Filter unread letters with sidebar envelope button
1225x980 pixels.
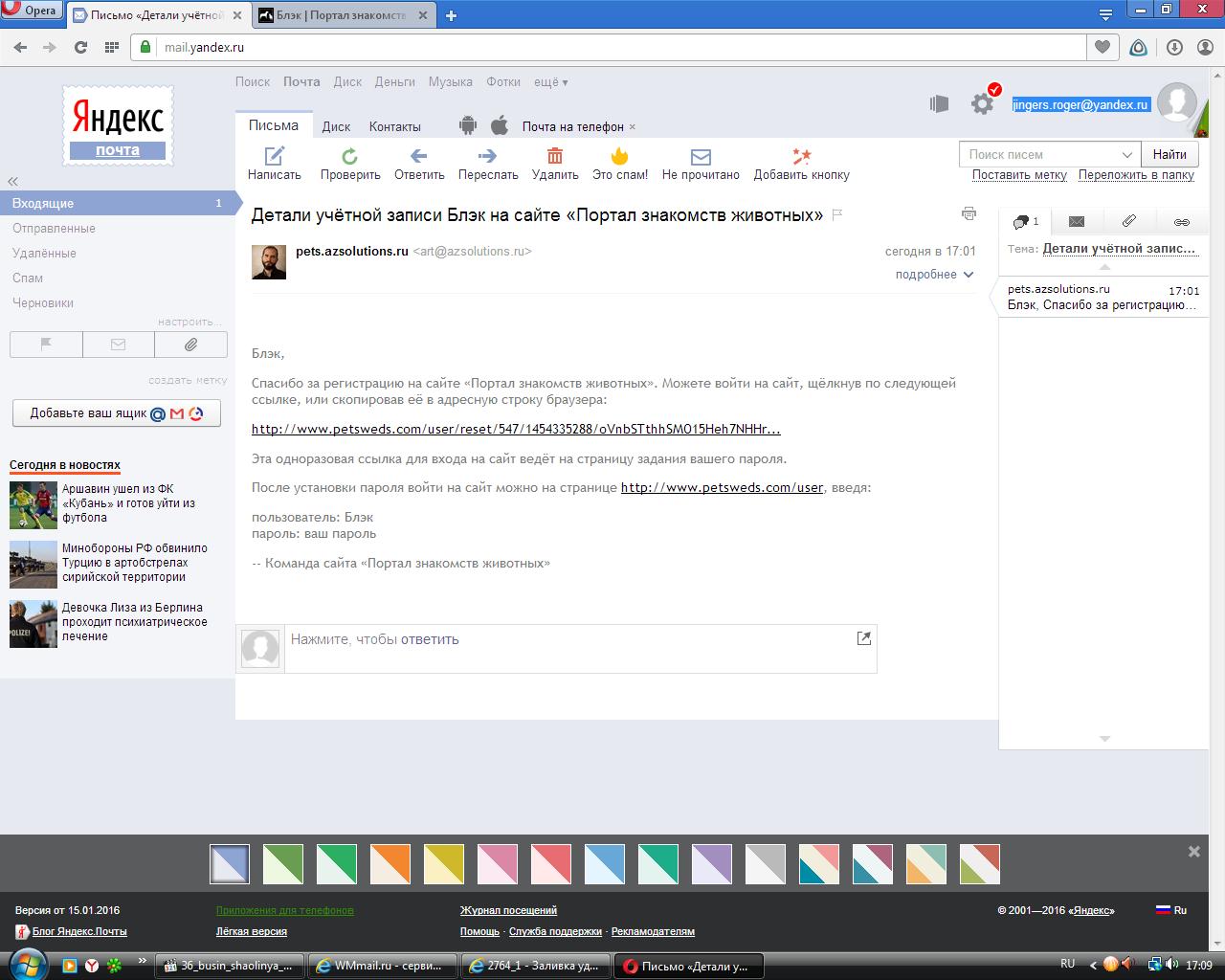pos(119,345)
